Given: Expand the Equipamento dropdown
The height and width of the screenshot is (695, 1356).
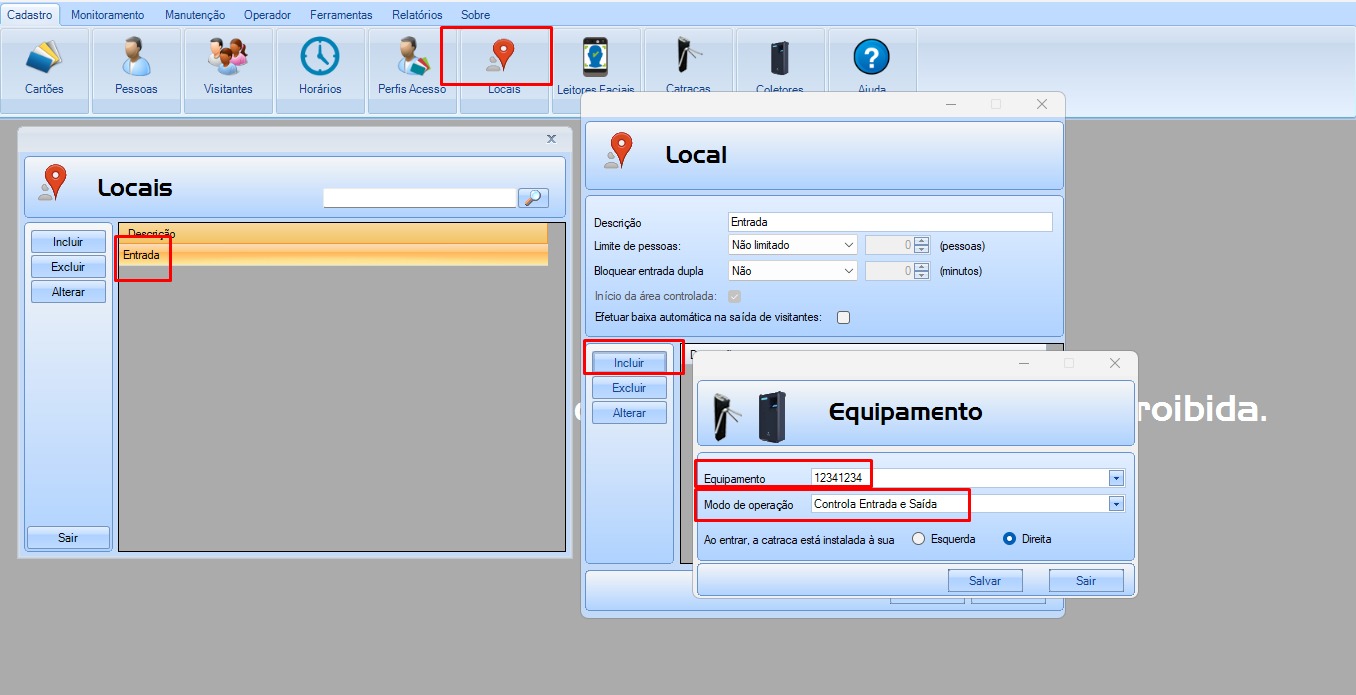Looking at the screenshot, I should 1116,479.
